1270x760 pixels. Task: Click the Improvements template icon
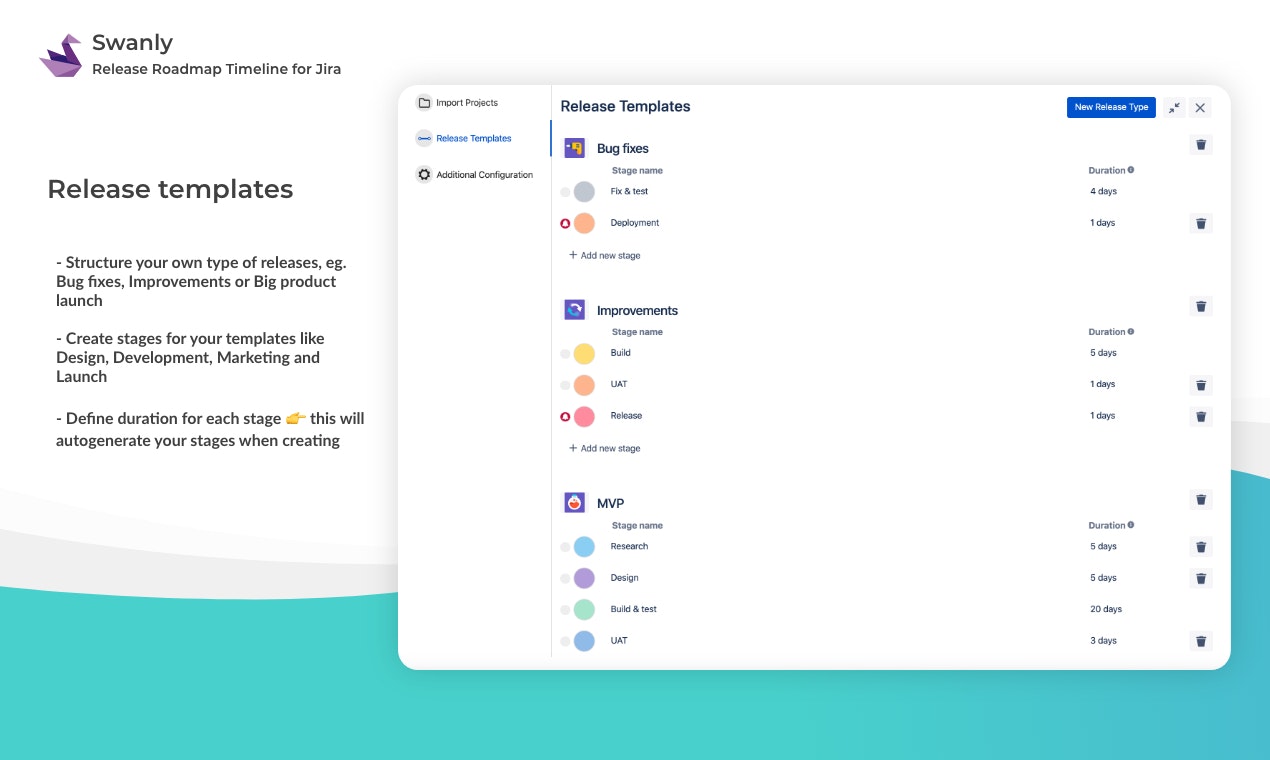[574, 309]
